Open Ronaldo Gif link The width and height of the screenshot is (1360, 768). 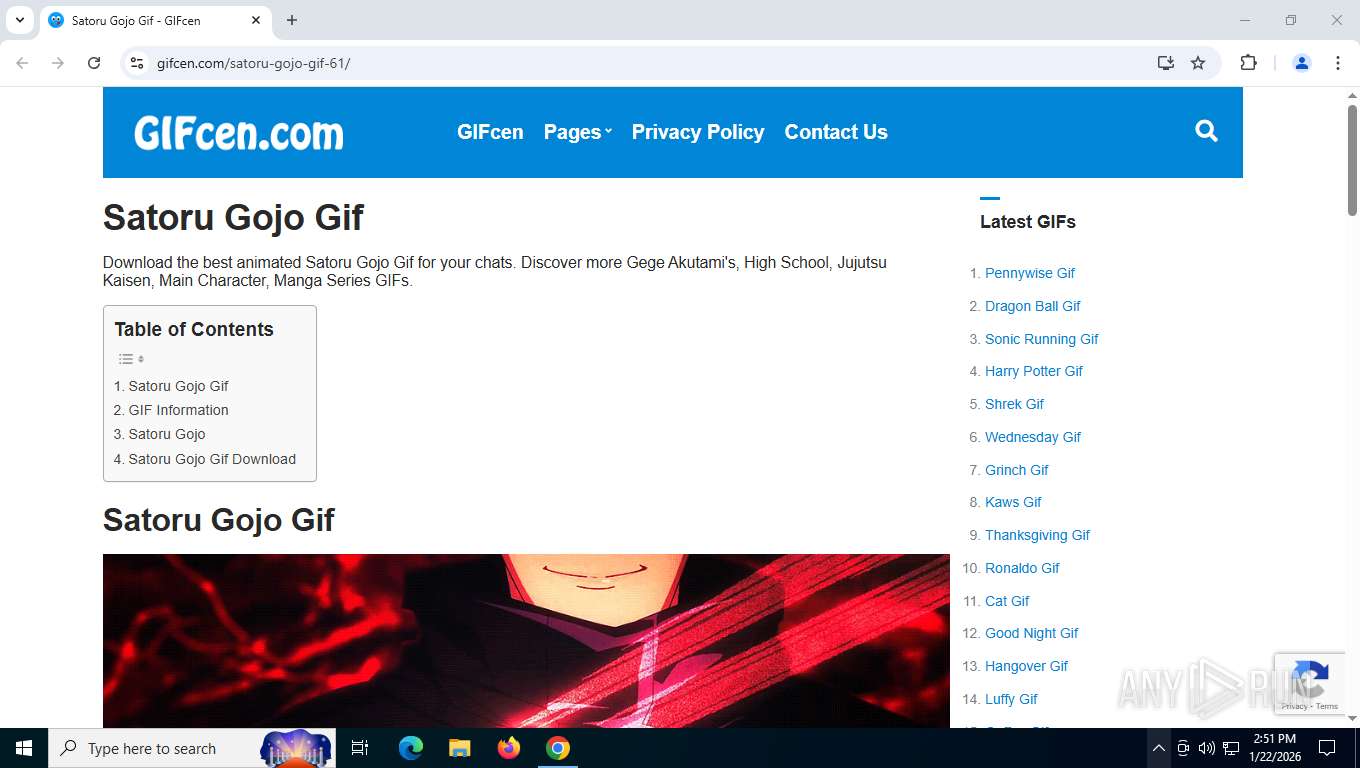point(1022,568)
